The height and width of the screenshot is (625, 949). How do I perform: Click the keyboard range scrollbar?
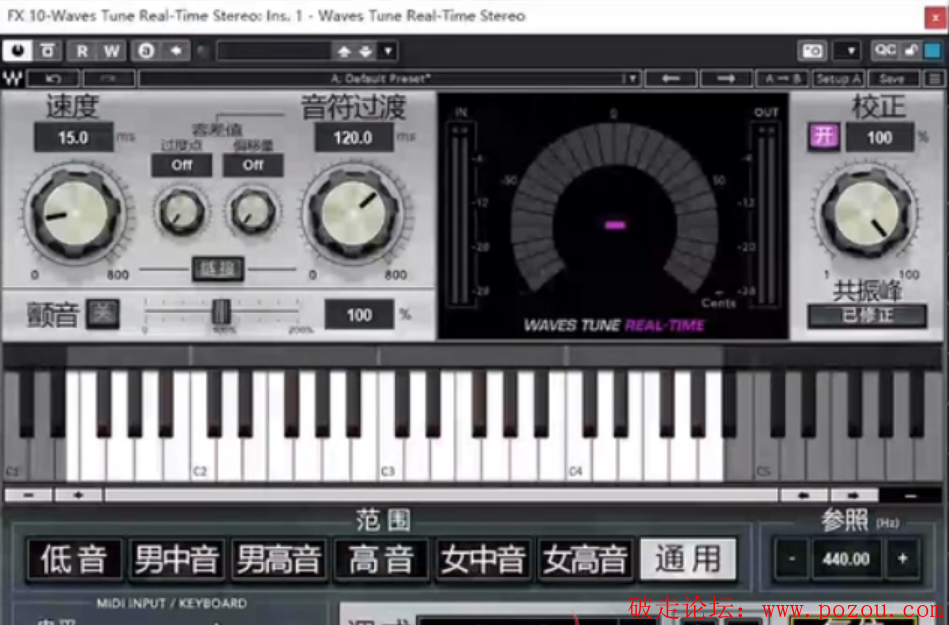[441, 496]
